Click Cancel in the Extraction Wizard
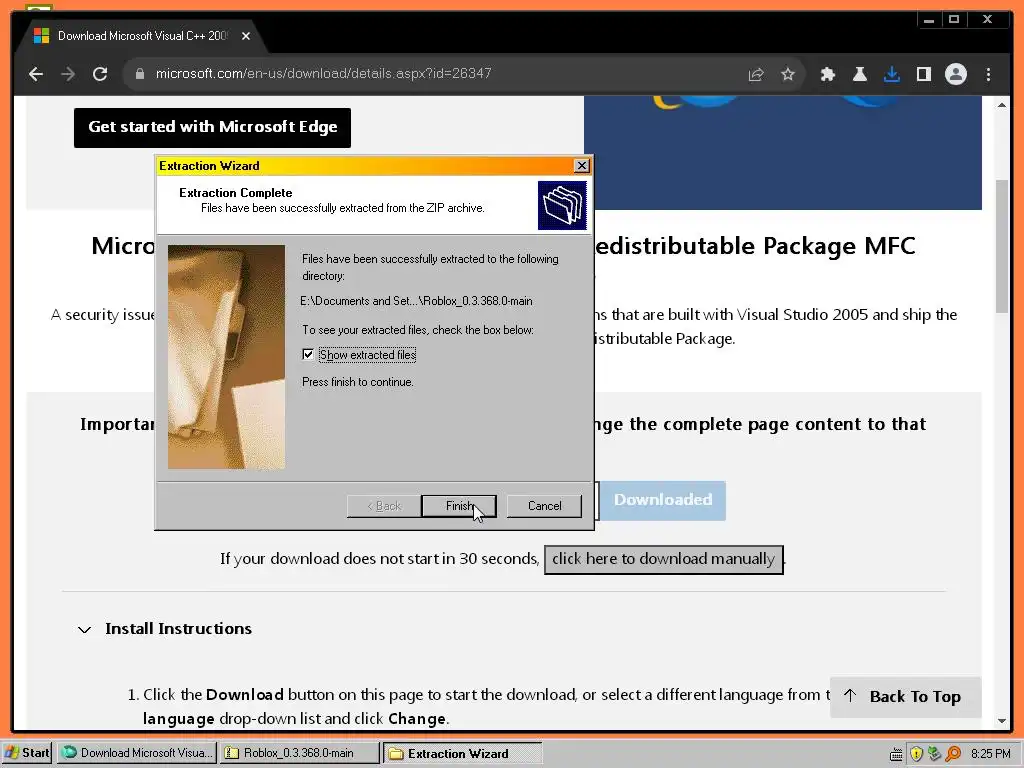Image resolution: width=1024 pixels, height=768 pixels. coord(544,506)
